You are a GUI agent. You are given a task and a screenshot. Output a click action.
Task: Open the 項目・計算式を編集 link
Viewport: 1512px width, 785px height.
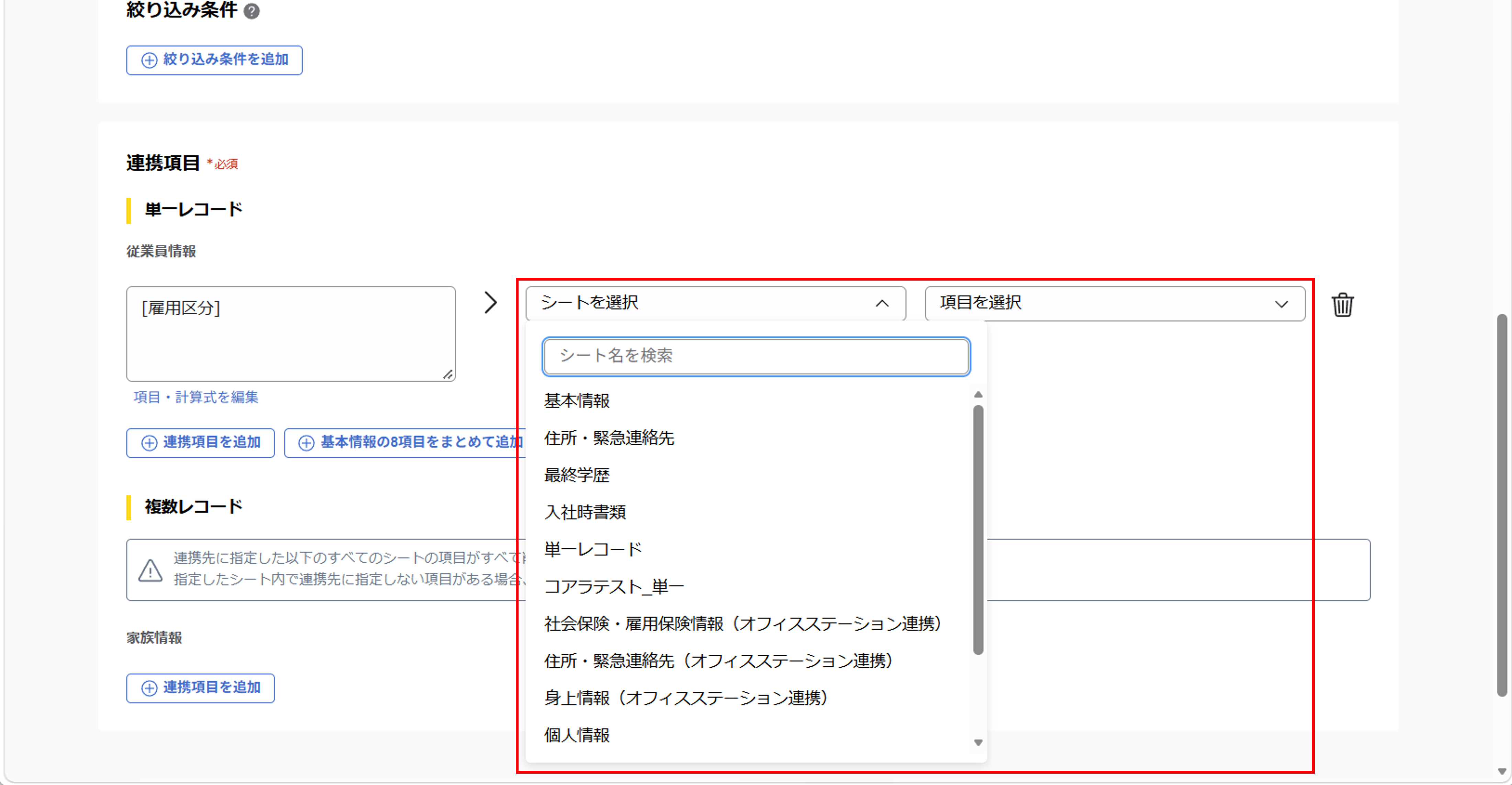click(x=196, y=397)
